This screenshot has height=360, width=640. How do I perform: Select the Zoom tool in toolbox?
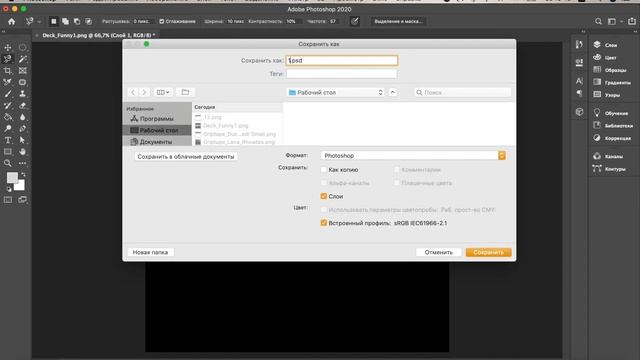[x=8, y=163]
